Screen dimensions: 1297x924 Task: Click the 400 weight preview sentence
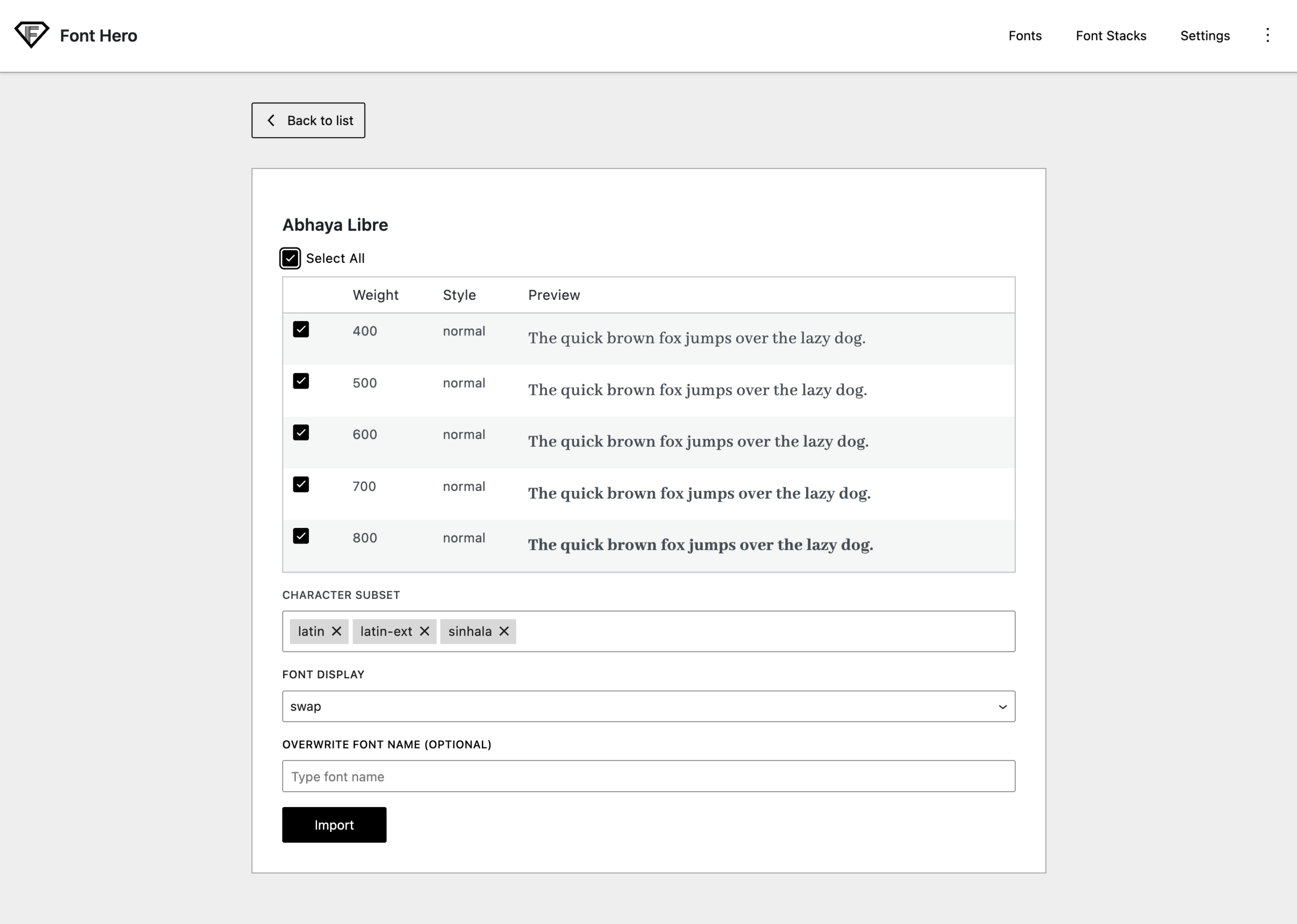click(x=697, y=338)
